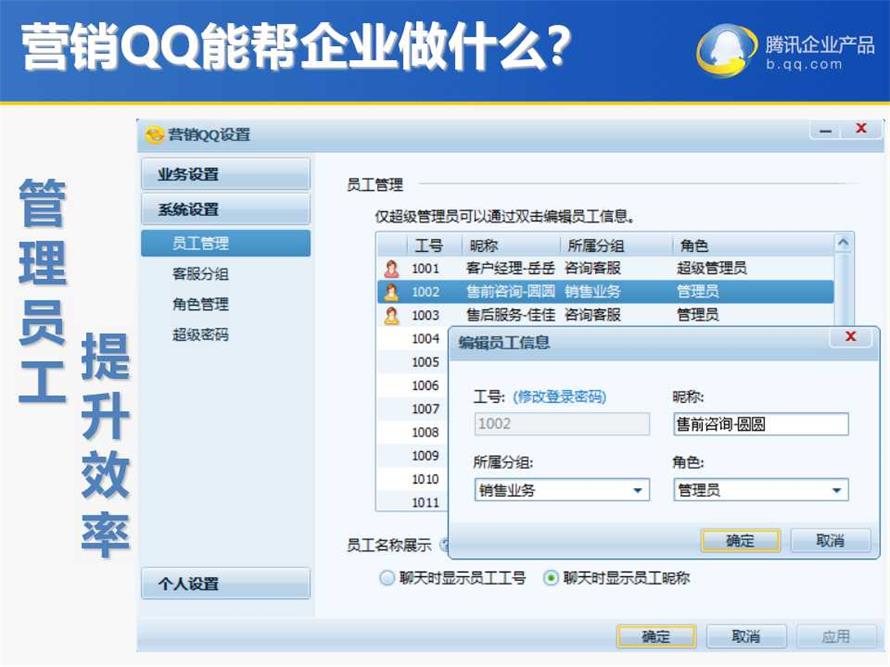Screen dimensions: 890x667
Task: Select 聊天时显示员工昵称 radio option
Action: click(x=550, y=578)
